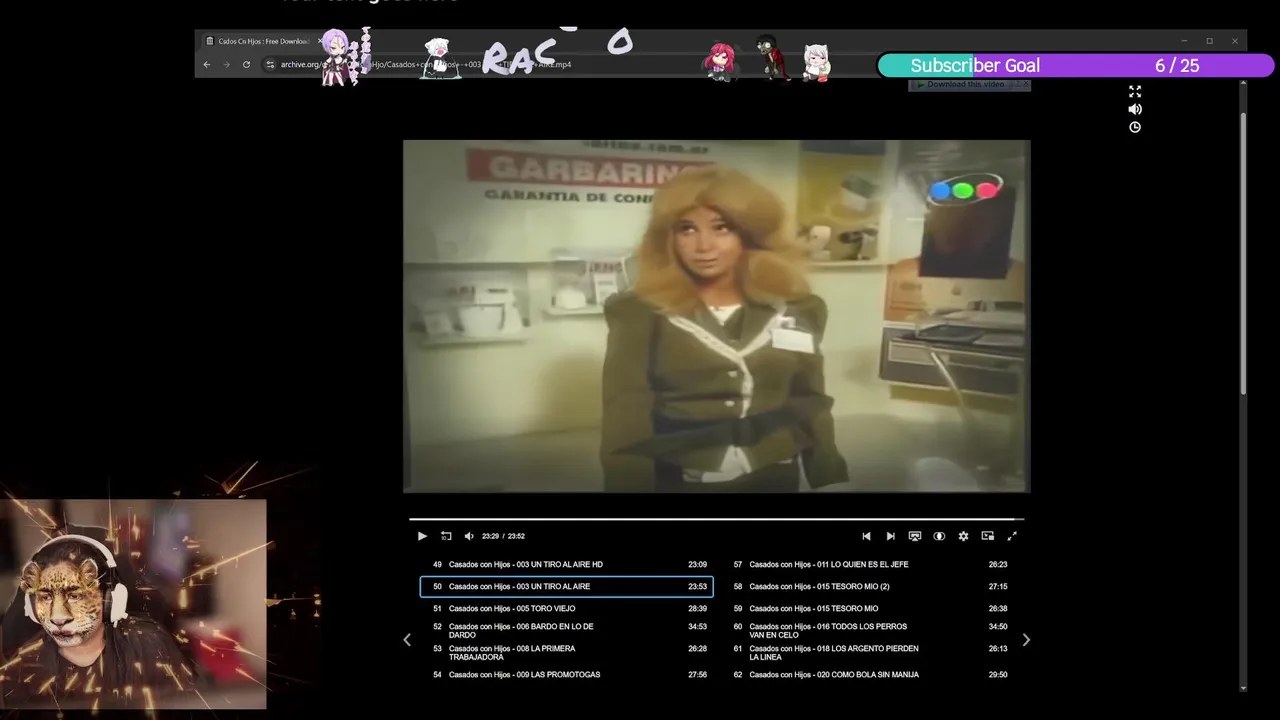Play track 54 LAS PROMOTOGAS
This screenshot has height=720, width=1280.
[566, 675]
